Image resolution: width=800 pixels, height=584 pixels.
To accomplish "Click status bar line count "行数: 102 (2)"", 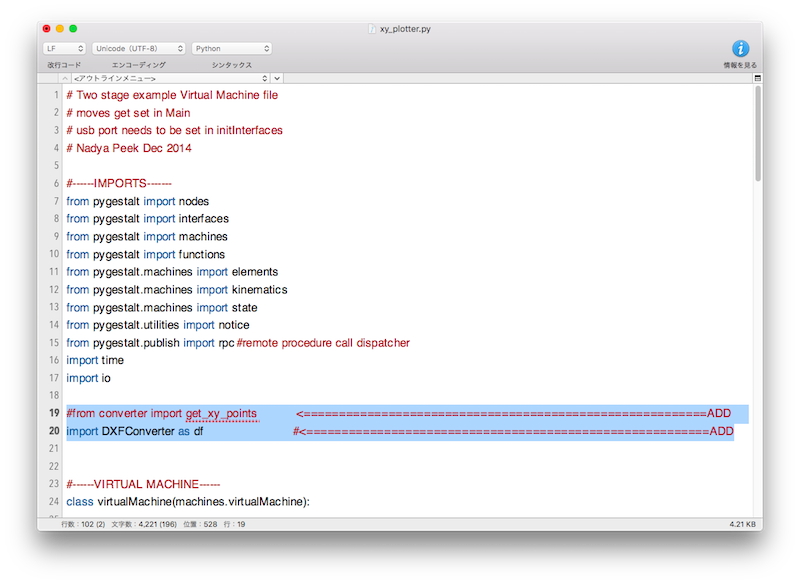I will 83,524.
